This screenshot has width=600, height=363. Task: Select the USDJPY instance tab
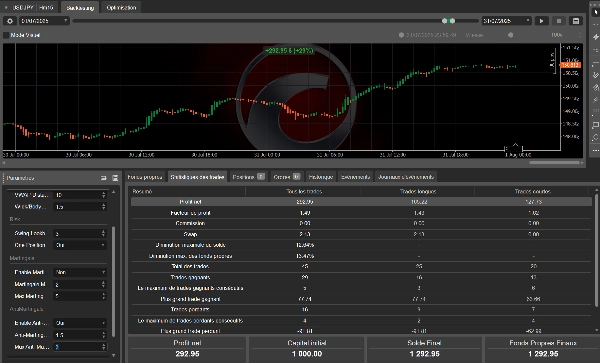30,8
